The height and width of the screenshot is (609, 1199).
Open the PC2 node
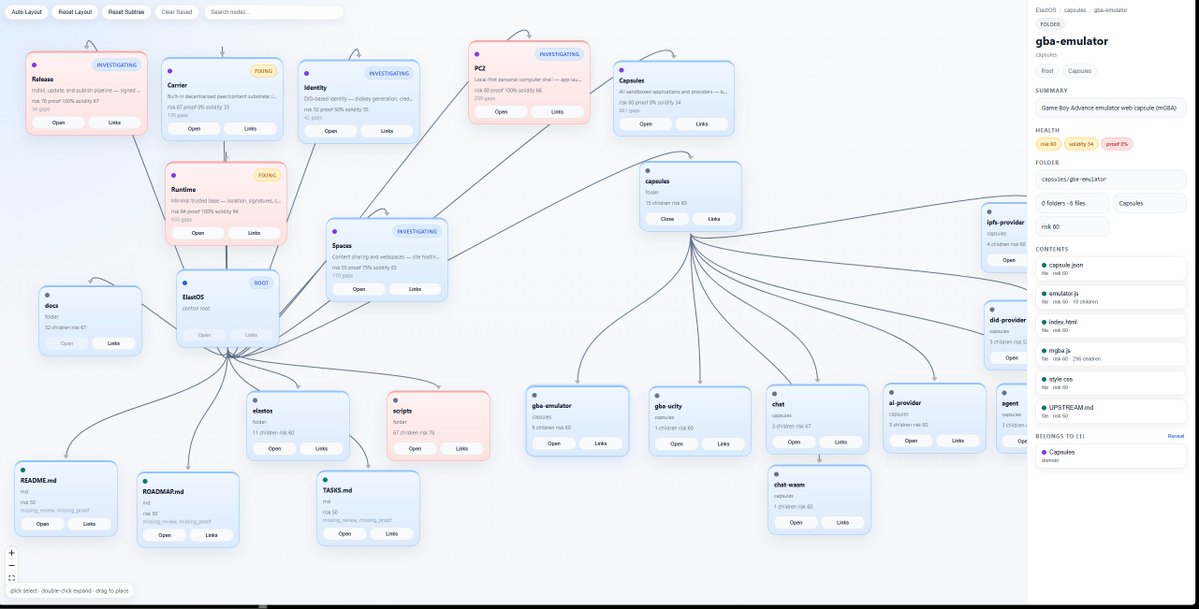(501, 112)
